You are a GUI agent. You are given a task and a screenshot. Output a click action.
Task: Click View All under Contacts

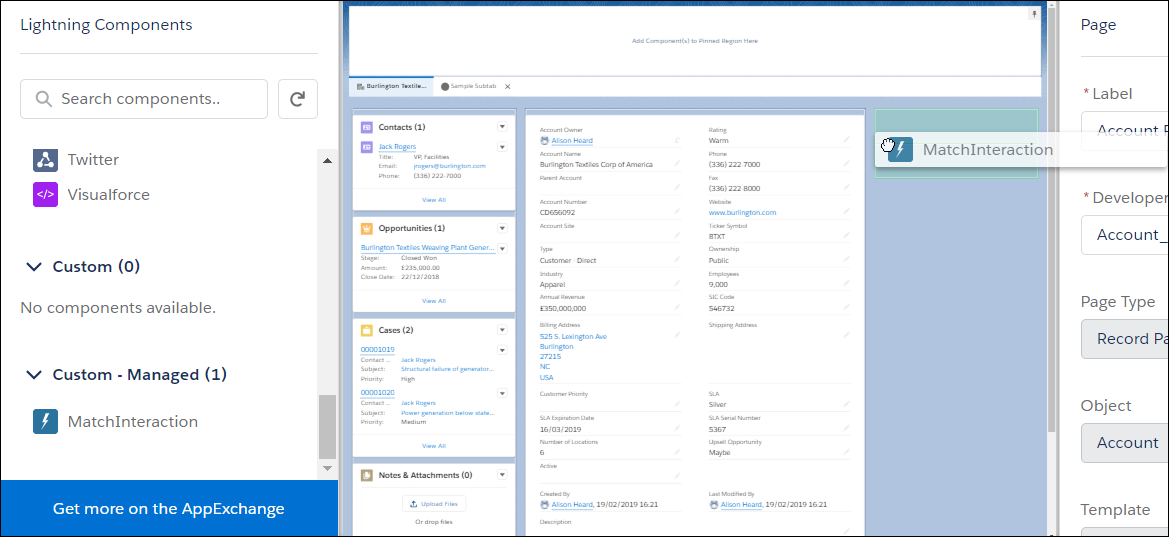pyautogui.click(x=434, y=200)
